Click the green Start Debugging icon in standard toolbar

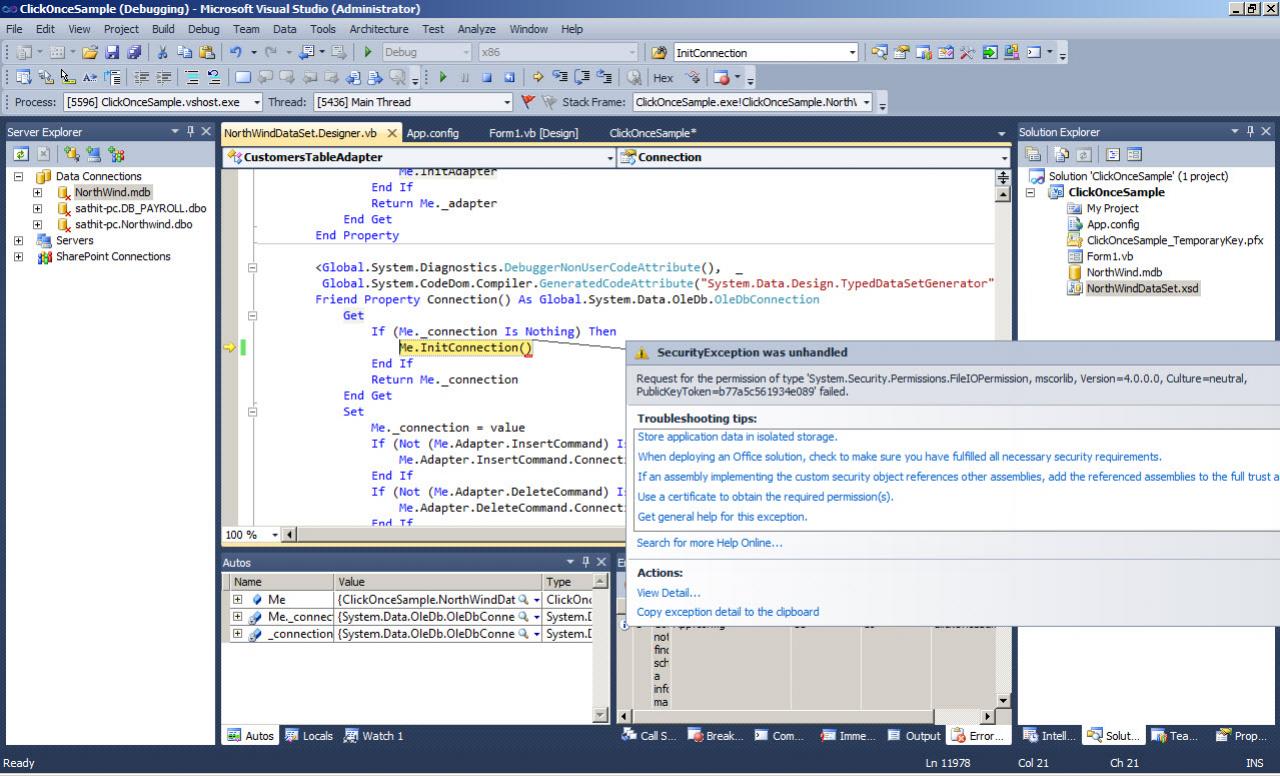click(x=368, y=53)
